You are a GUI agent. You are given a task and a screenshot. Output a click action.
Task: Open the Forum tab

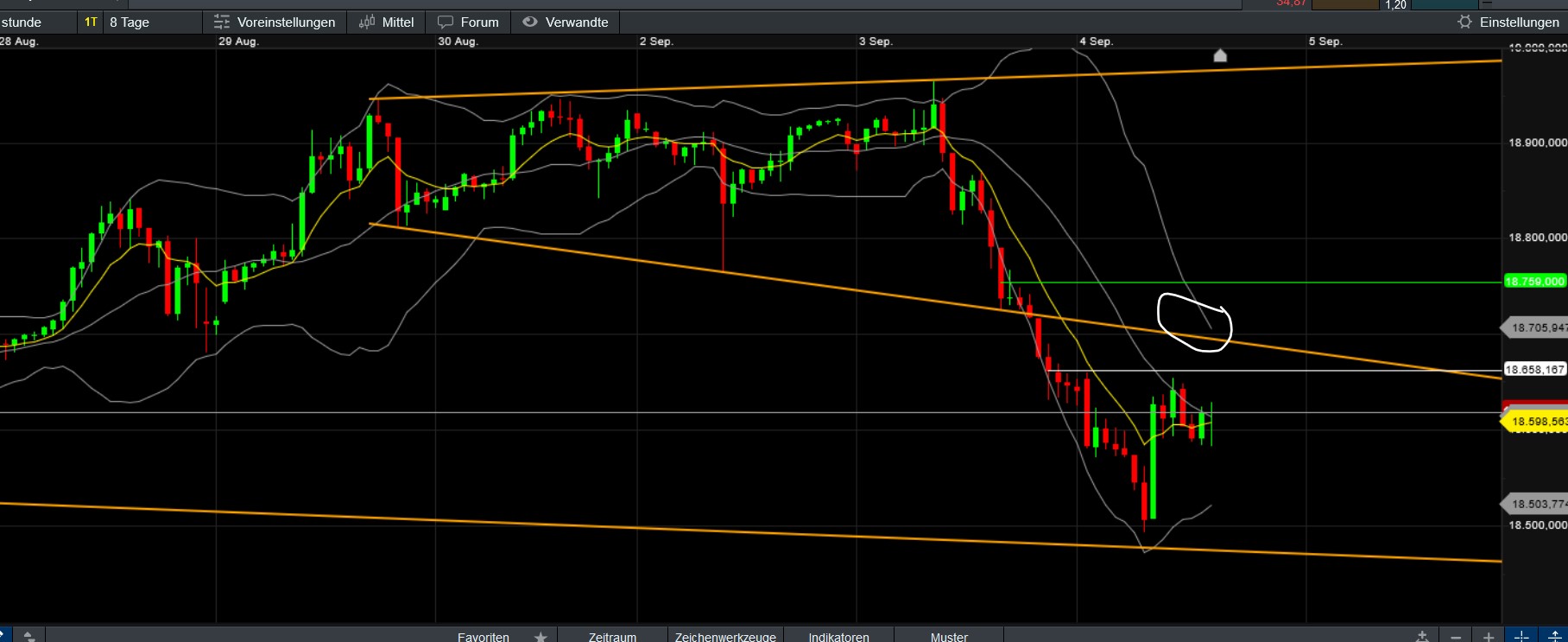[468, 22]
